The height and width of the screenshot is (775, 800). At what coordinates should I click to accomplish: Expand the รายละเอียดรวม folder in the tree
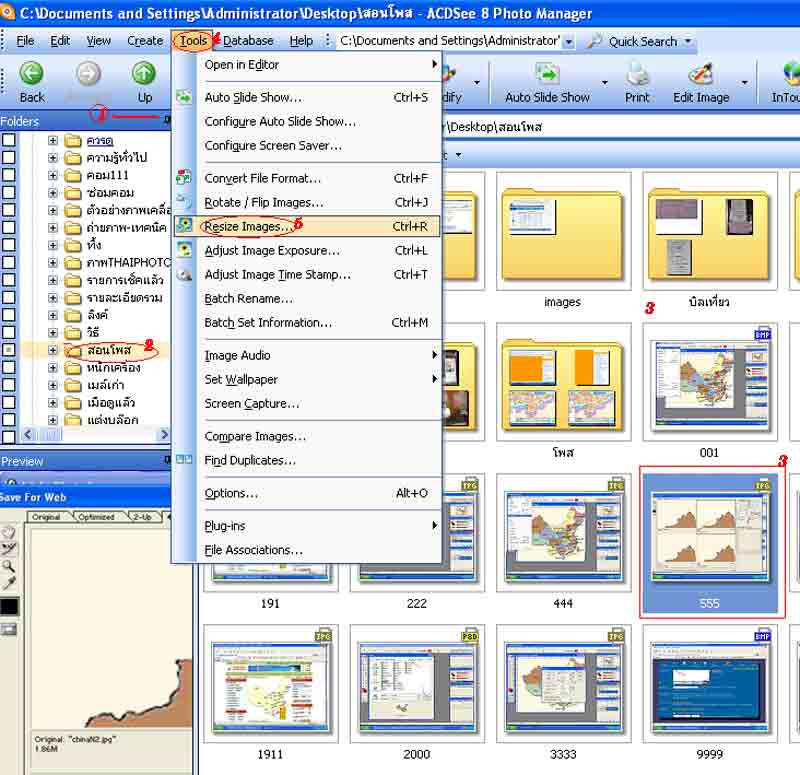point(53,297)
